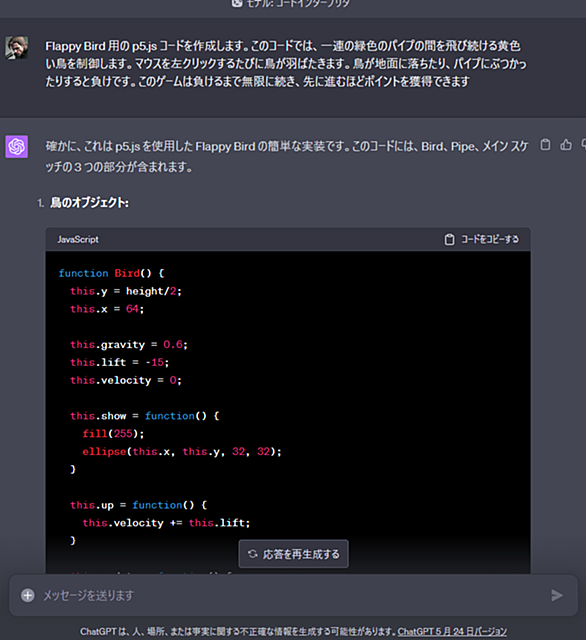
Task: Click code line 'this.y = height/2;'
Action: pos(126,291)
